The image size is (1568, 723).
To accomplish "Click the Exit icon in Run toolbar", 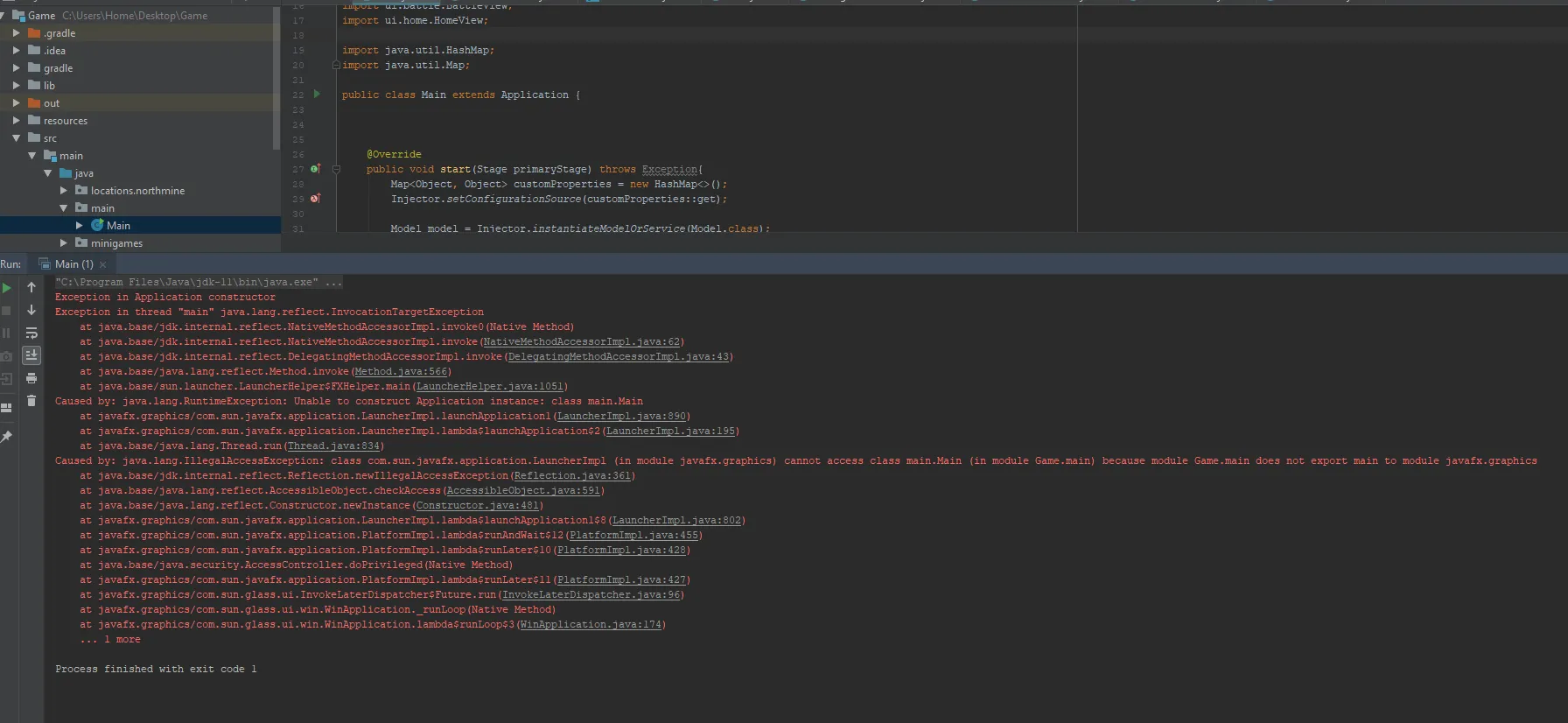I will 6,378.
